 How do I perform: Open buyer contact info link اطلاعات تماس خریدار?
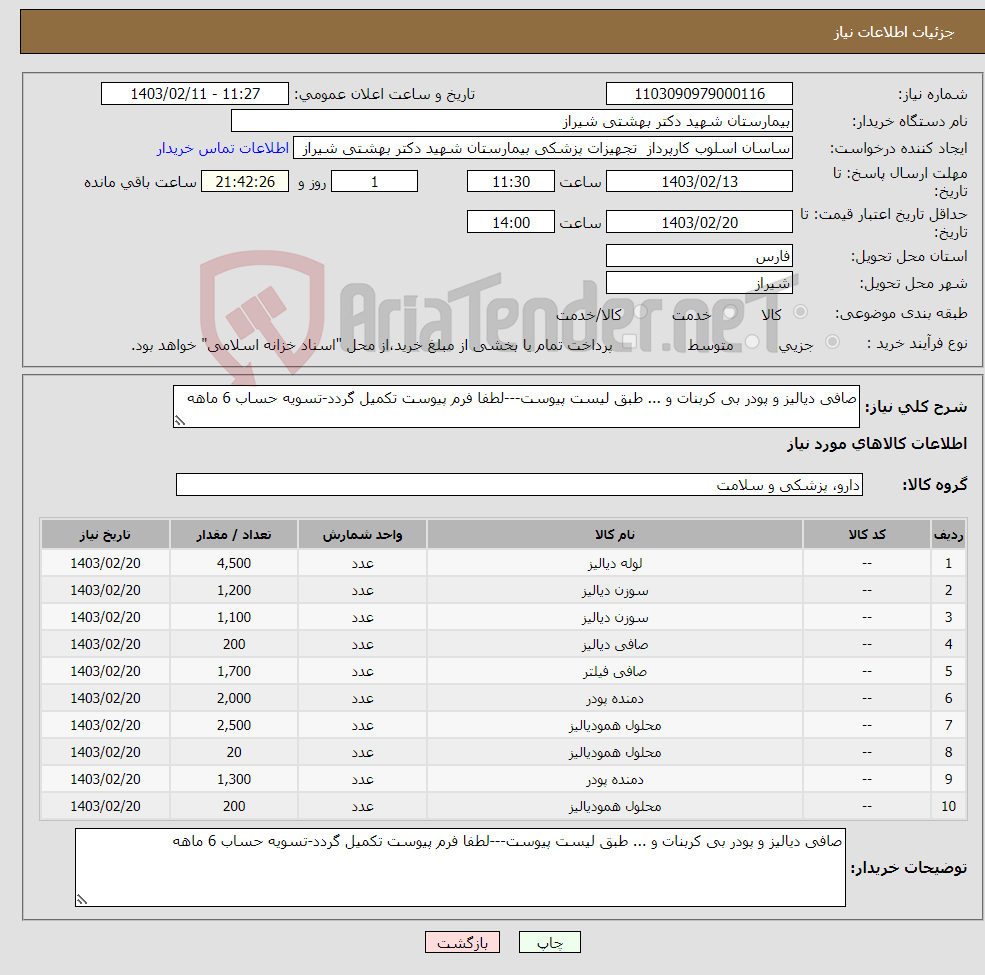(223, 148)
